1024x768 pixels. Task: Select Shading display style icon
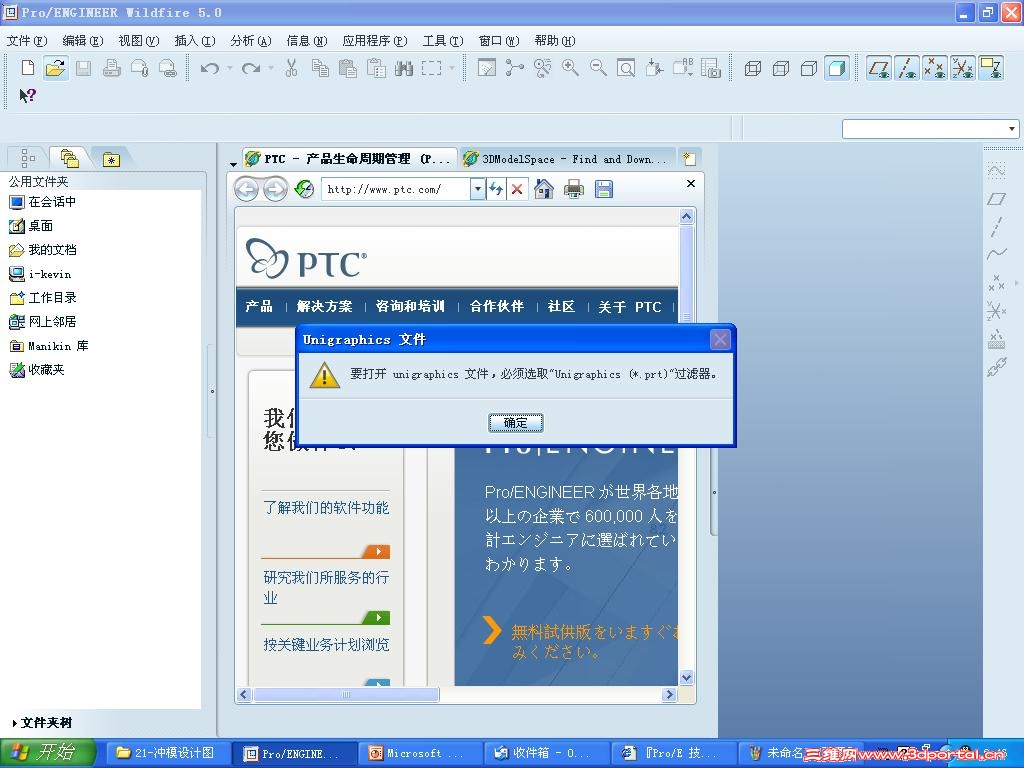(837, 67)
